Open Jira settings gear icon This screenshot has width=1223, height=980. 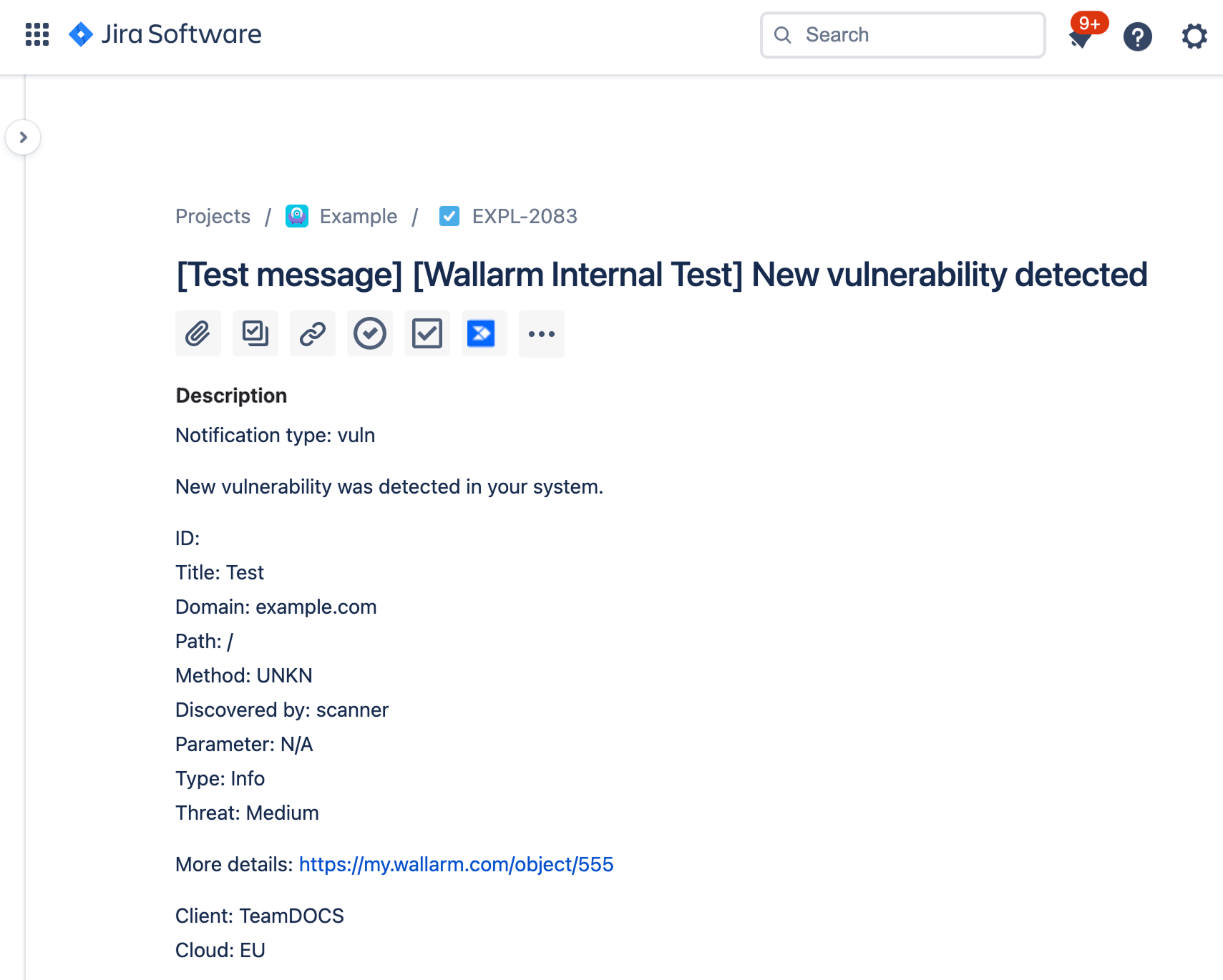click(x=1193, y=36)
